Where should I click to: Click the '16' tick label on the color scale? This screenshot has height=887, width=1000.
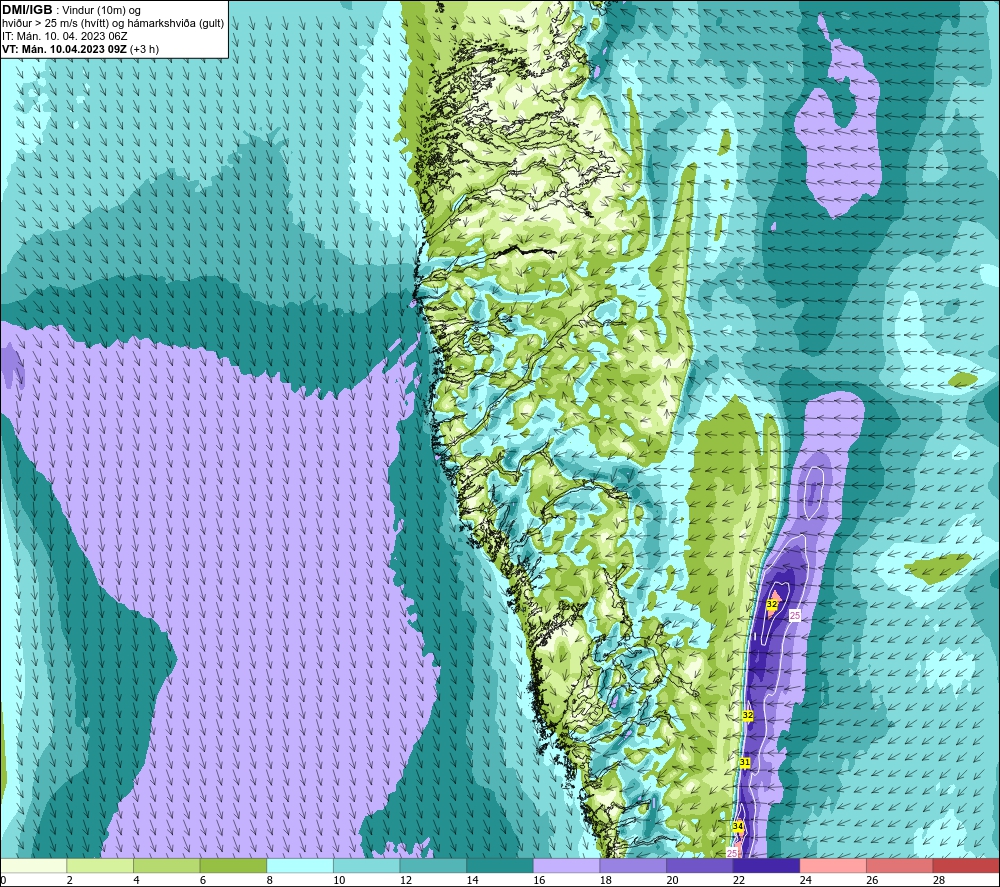(x=539, y=880)
